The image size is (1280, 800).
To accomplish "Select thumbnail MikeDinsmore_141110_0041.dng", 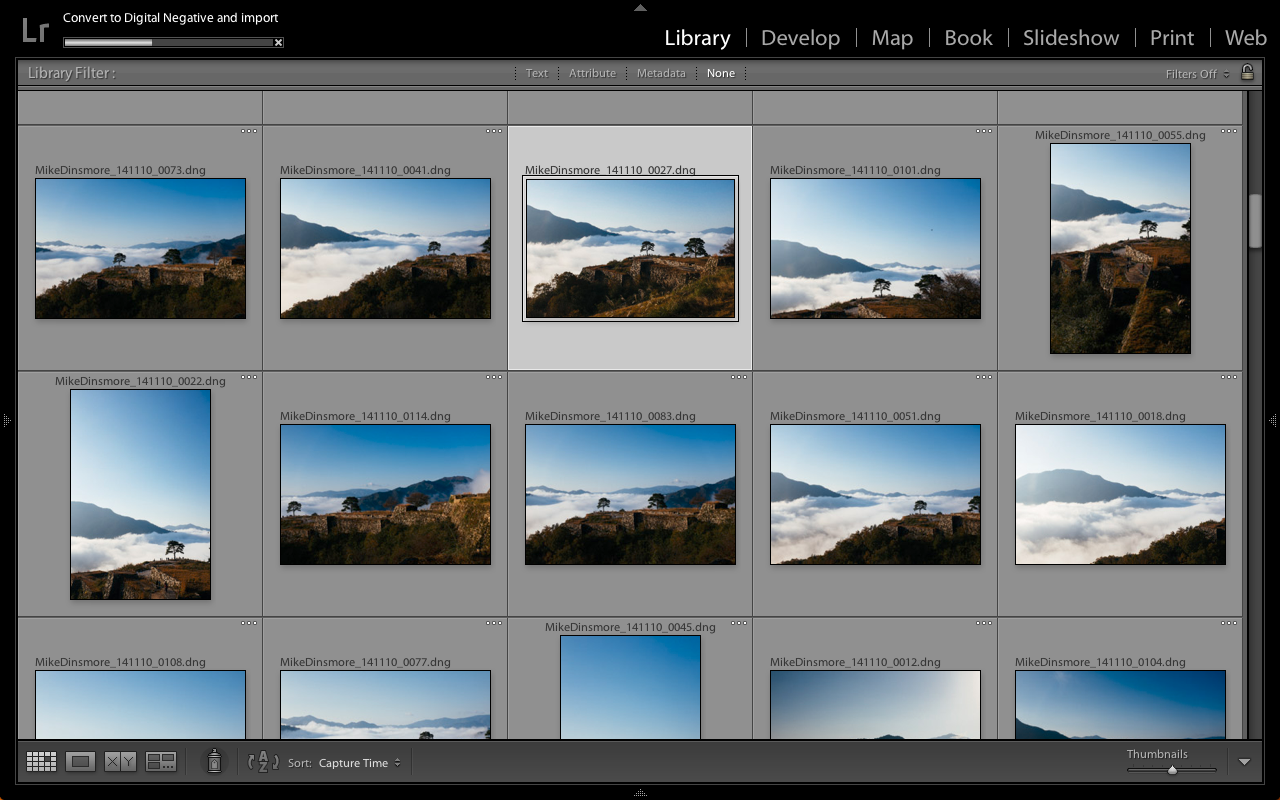I will tap(385, 249).
